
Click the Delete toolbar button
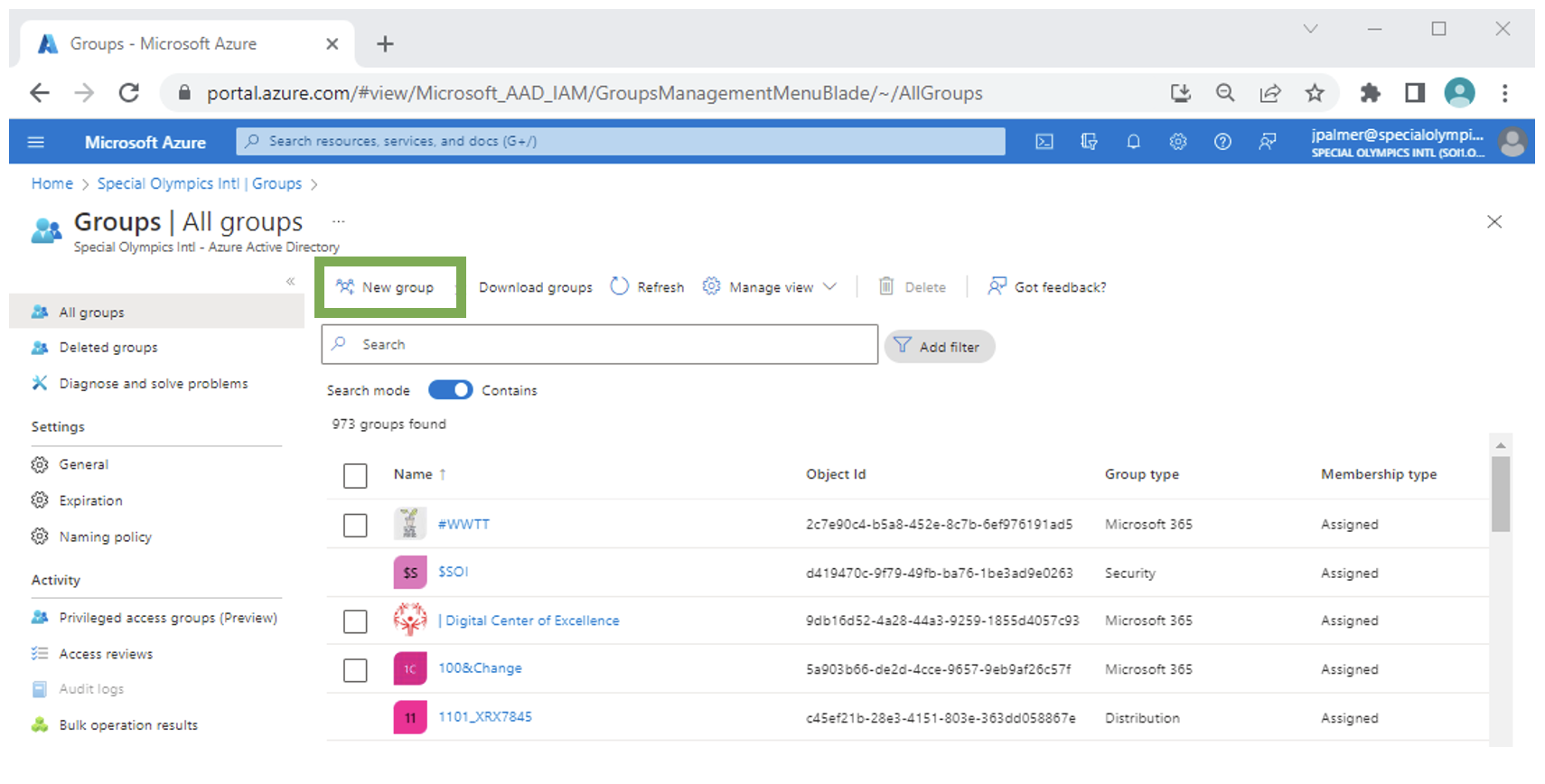[913, 287]
